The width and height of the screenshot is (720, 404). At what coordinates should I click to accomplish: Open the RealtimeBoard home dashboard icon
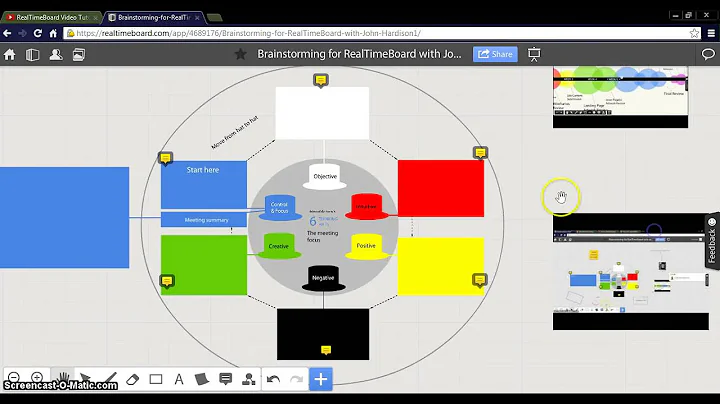10,55
